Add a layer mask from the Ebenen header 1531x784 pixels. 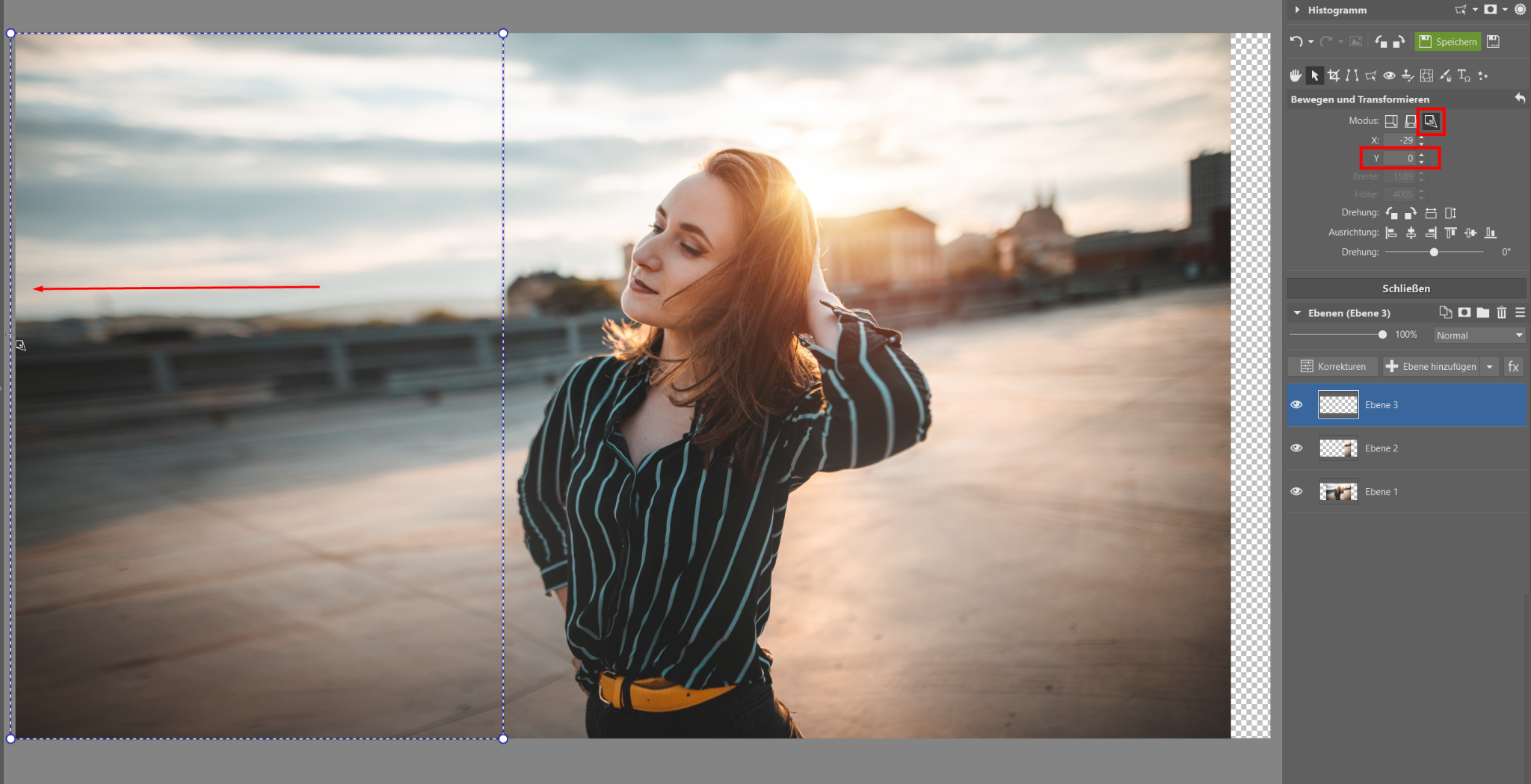click(1464, 312)
